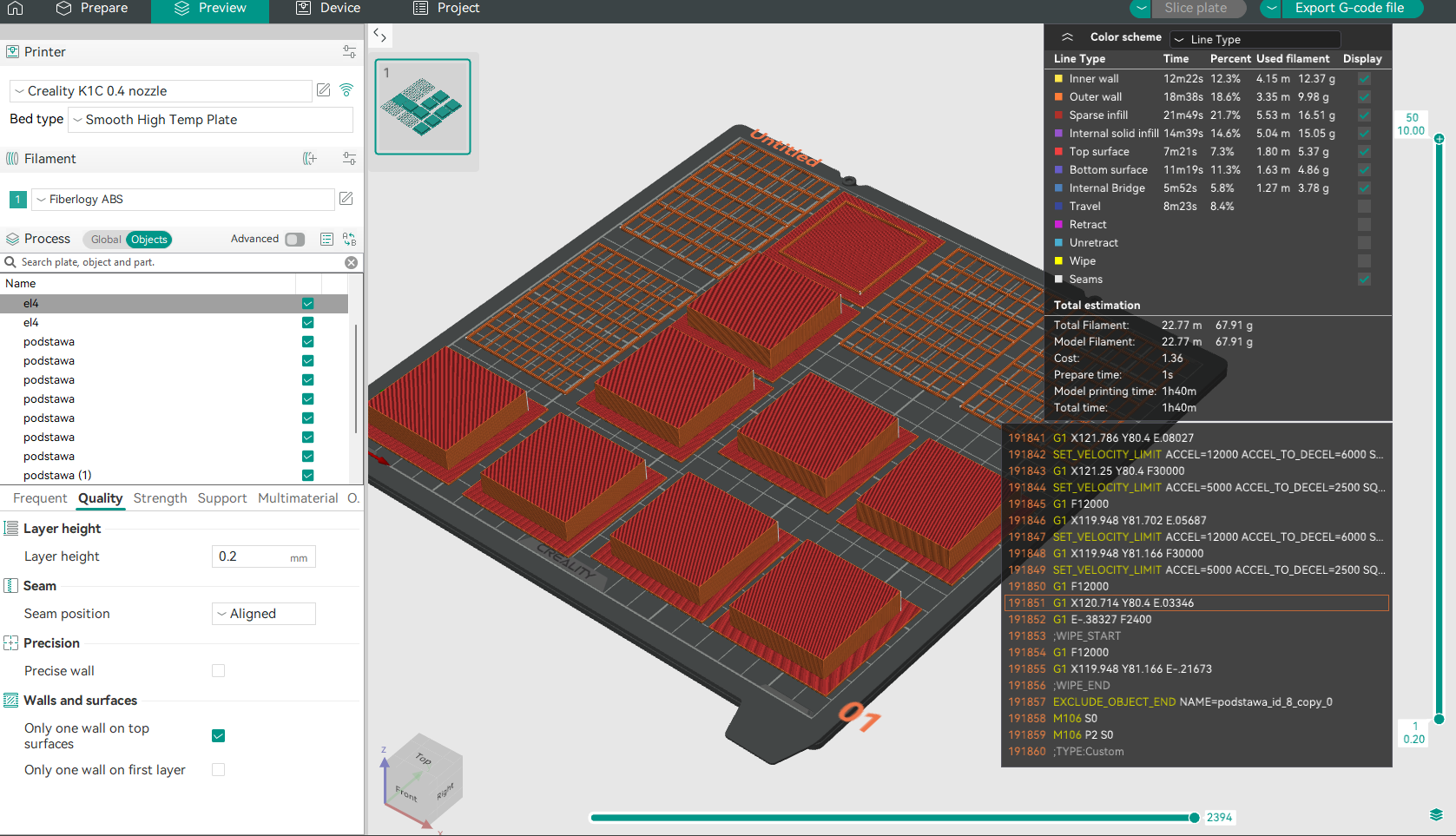Toggle the Advanced mode switch
Image resolution: width=1456 pixels, height=836 pixels.
coord(294,240)
